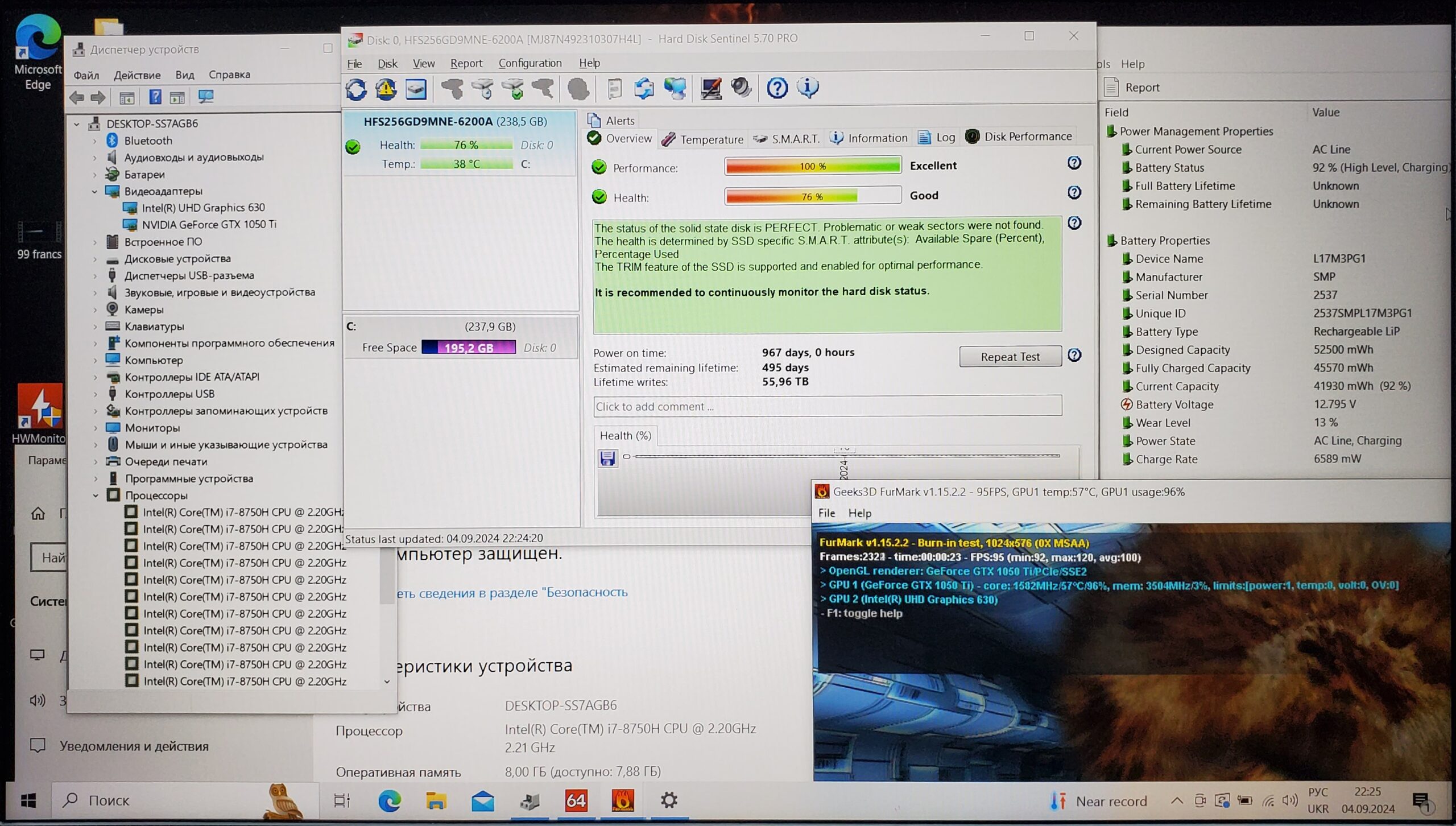Expand the Bluetooth device category
The image size is (1456, 826).
point(95,141)
